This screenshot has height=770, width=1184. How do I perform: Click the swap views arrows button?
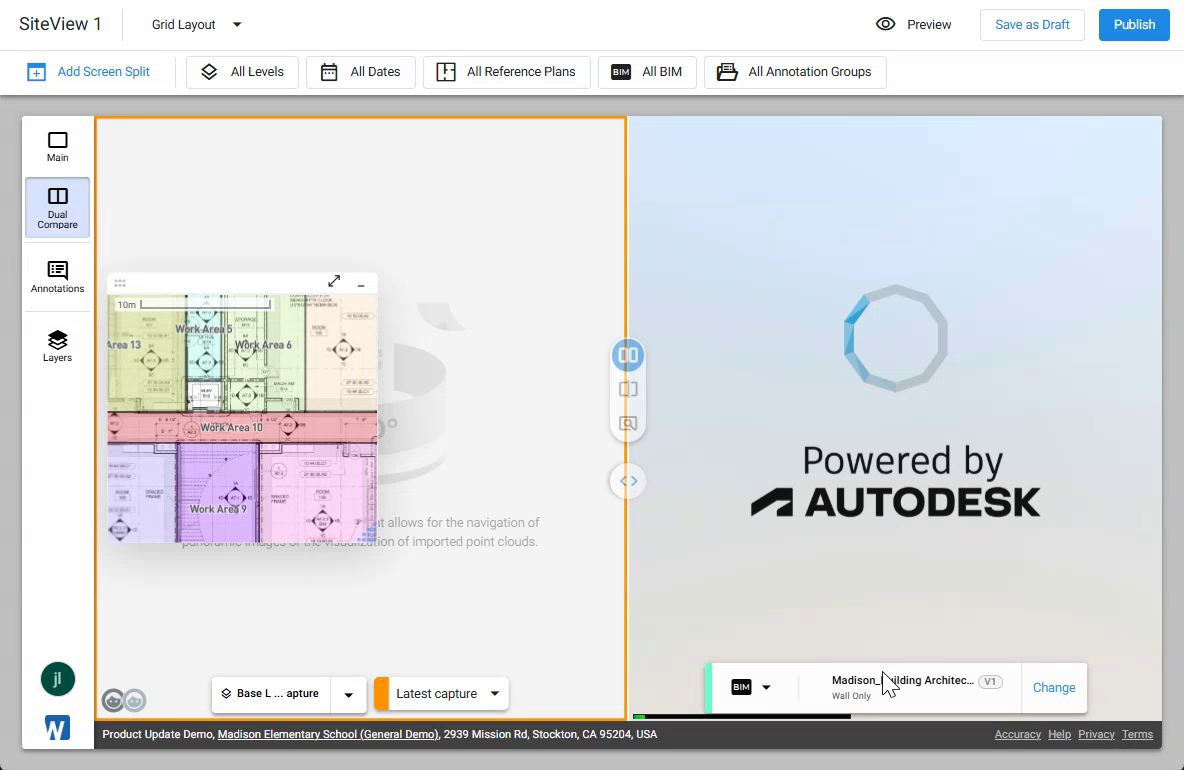point(627,481)
